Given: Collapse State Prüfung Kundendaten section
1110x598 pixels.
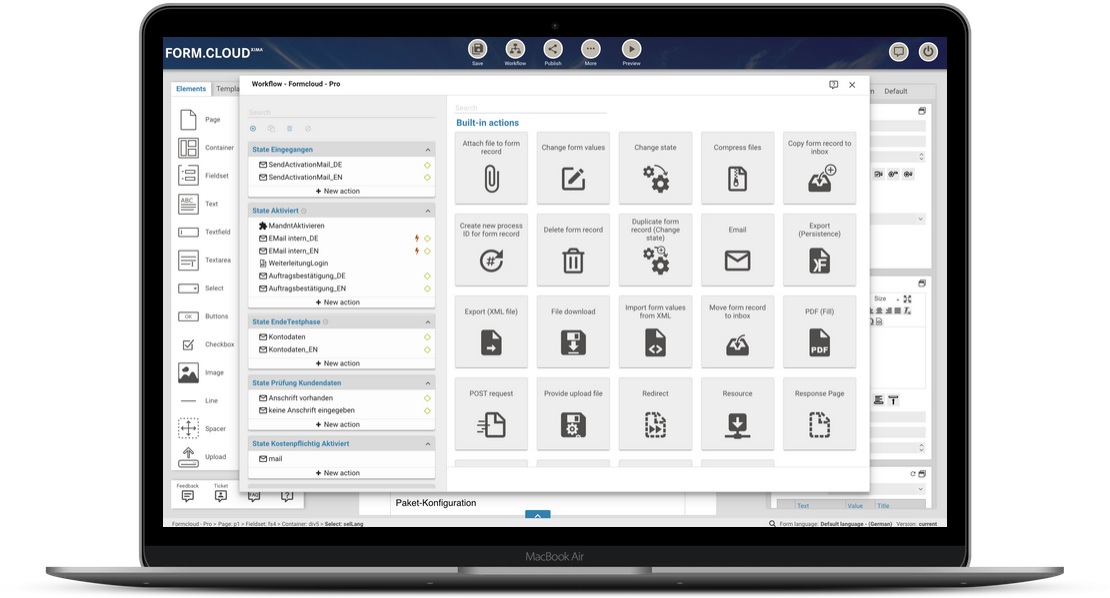Looking at the screenshot, I should 428,383.
